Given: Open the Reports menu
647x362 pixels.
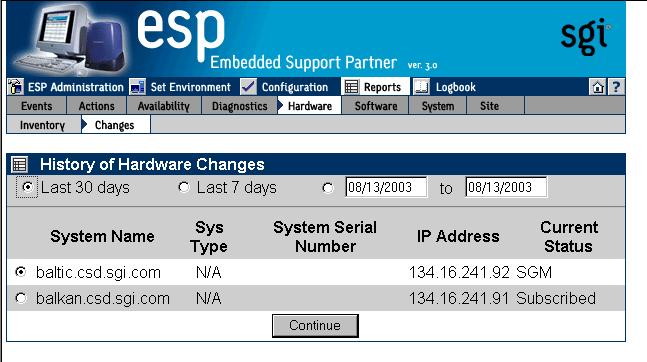Looking at the screenshot, I should click(x=382, y=87).
